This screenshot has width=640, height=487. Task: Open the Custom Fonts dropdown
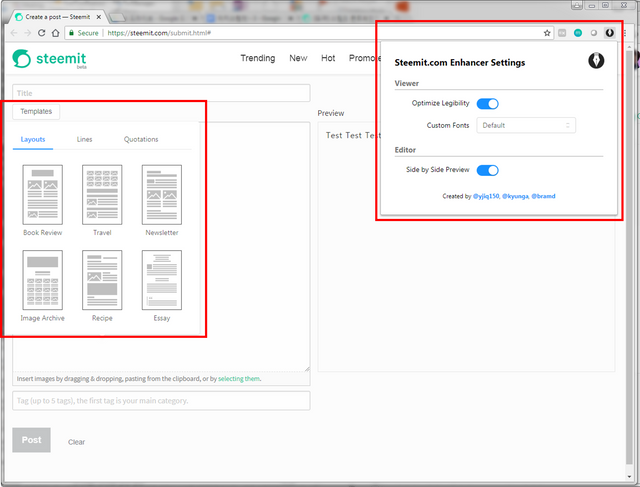(526, 125)
